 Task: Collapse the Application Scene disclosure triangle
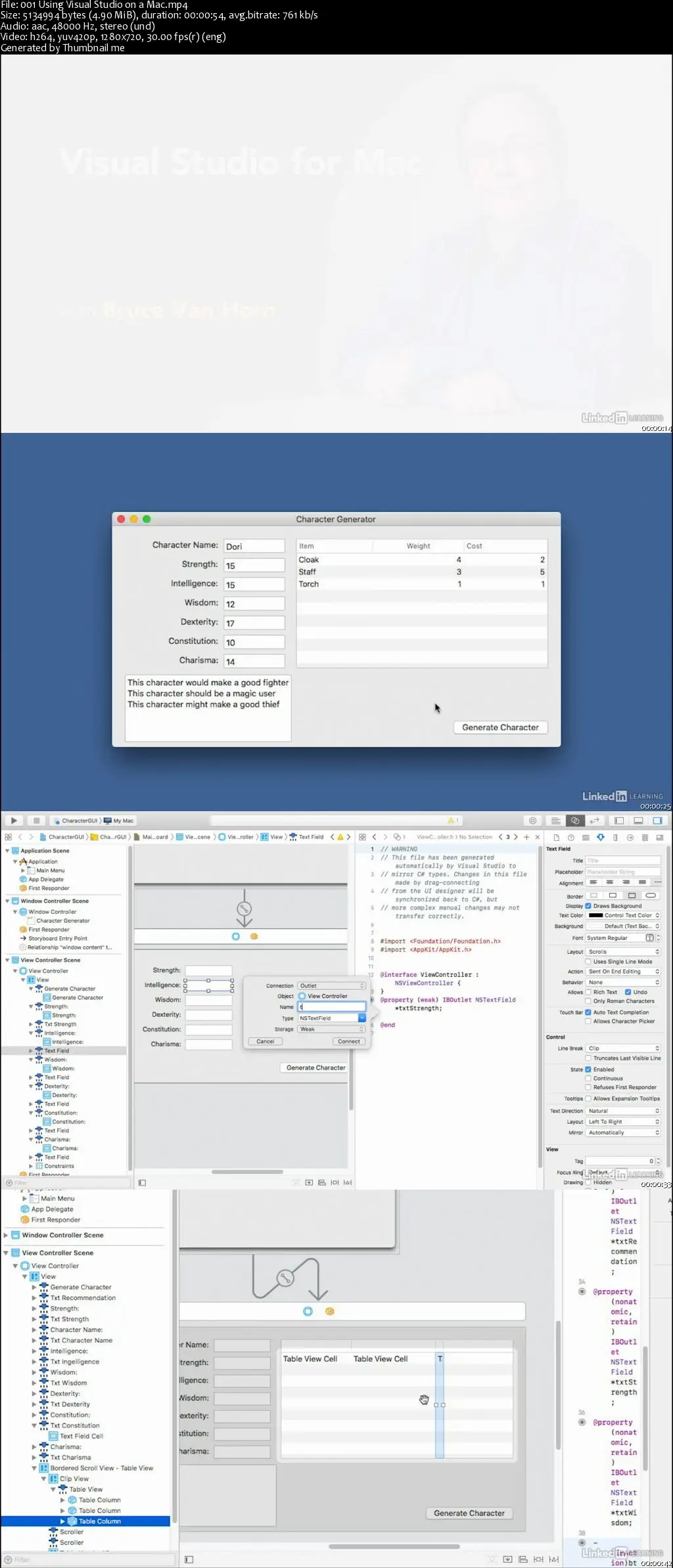7,851
